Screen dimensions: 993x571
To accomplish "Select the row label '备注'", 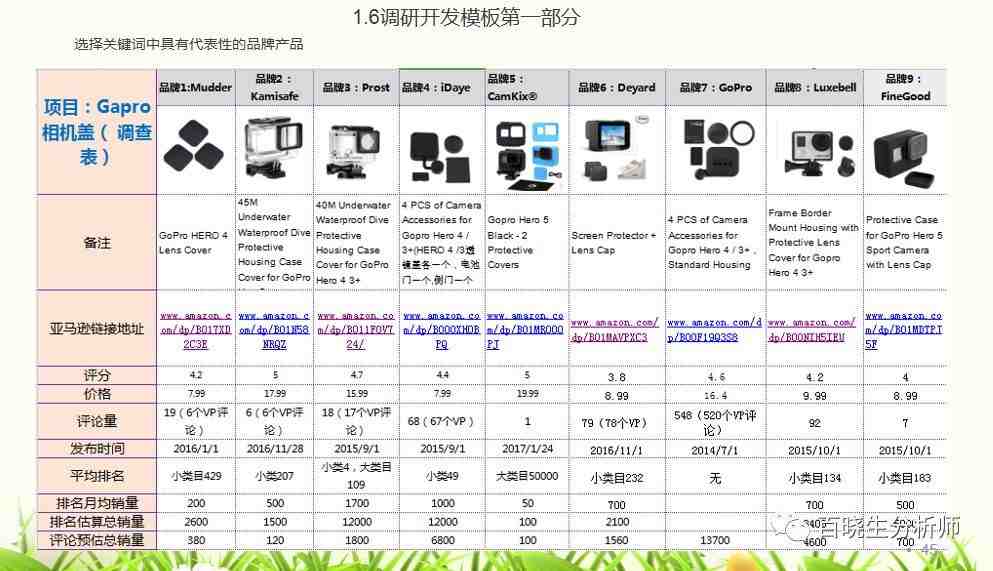I will pyautogui.click(x=96, y=242).
